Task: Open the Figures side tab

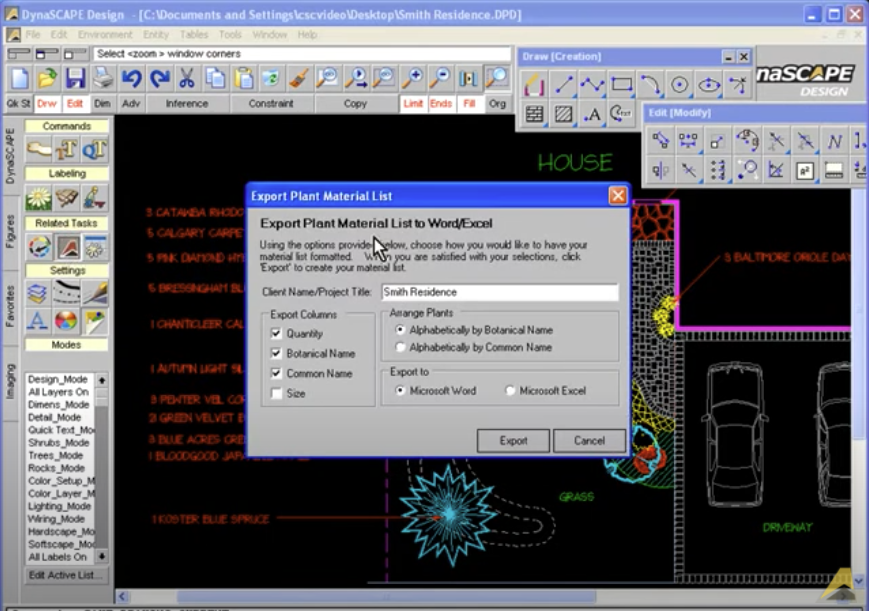Action: (x=10, y=231)
